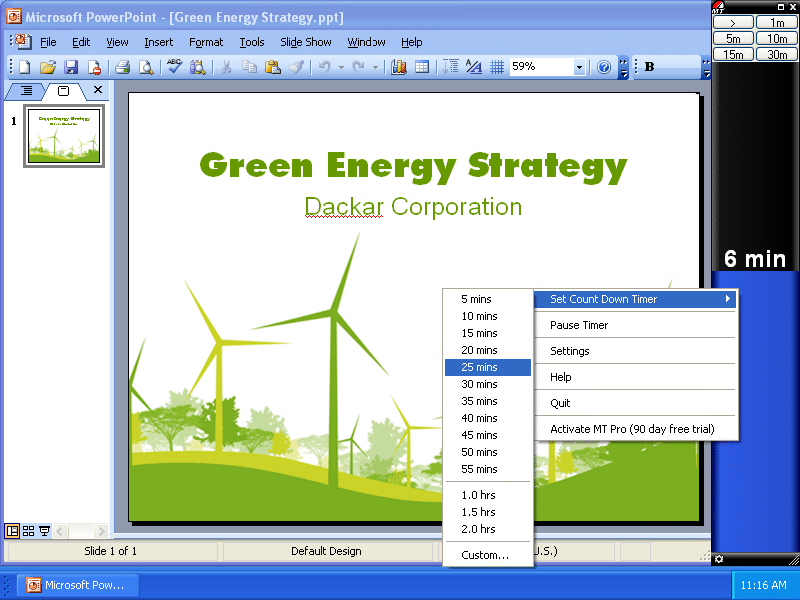Expand Standard toolbar options chevron

point(623,67)
